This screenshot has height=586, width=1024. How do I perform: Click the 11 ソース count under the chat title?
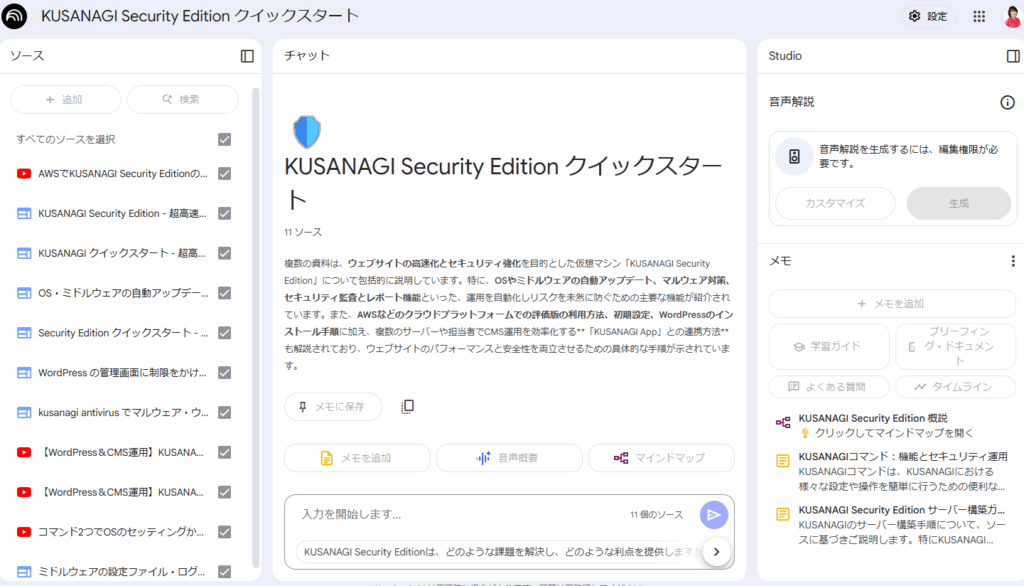(303, 232)
